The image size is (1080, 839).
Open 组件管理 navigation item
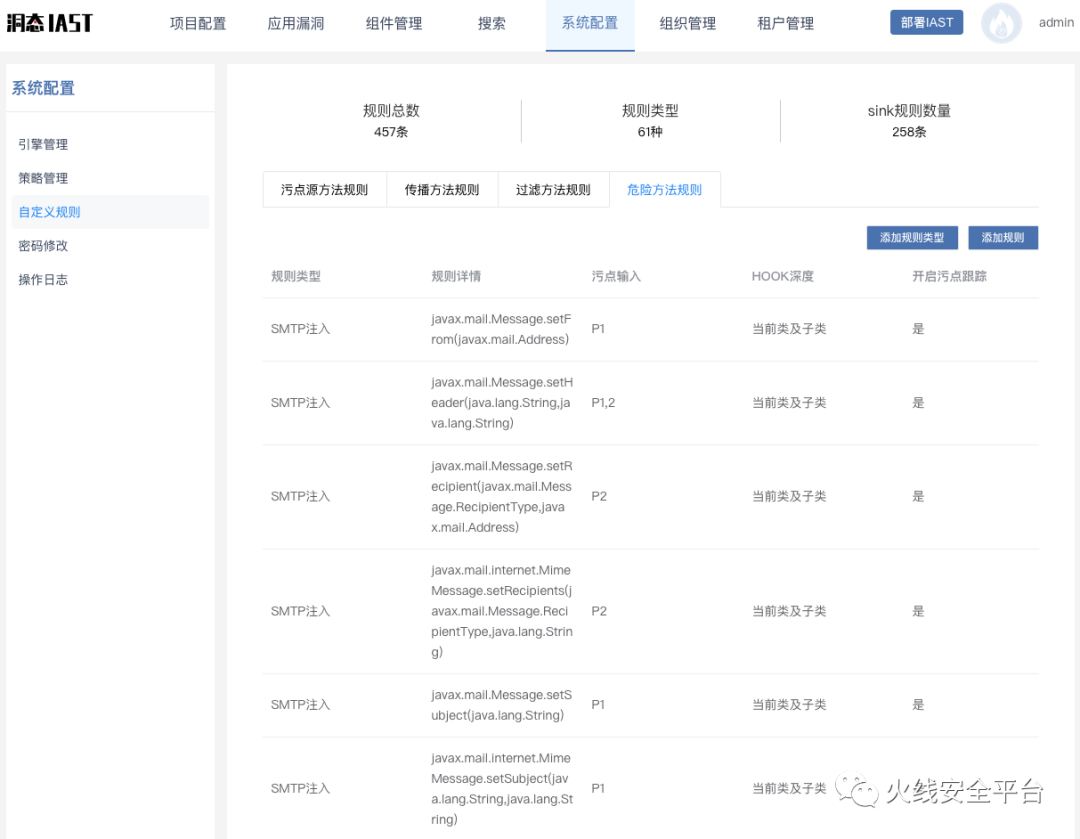point(394,23)
